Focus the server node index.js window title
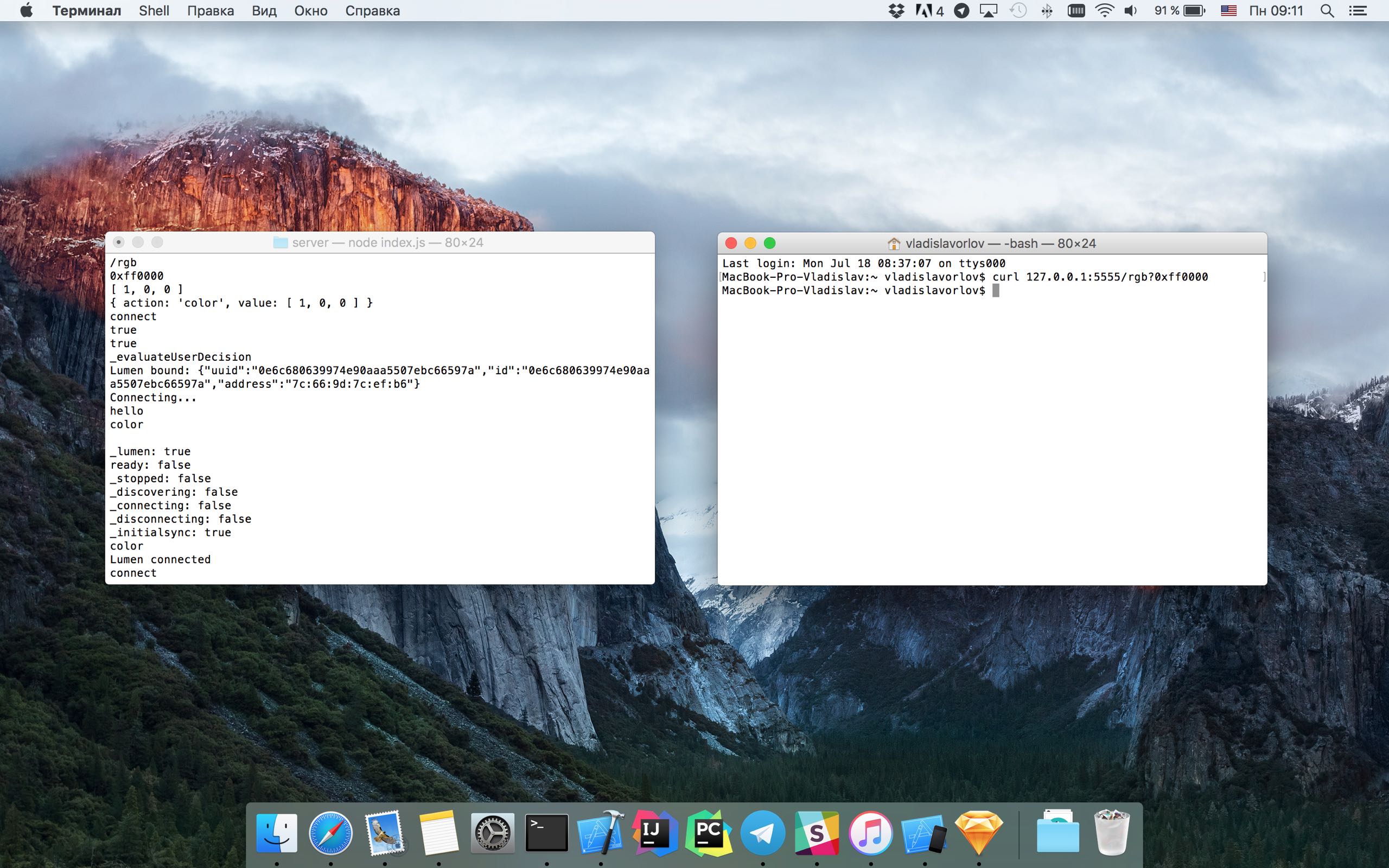1389x868 pixels. tap(387, 242)
